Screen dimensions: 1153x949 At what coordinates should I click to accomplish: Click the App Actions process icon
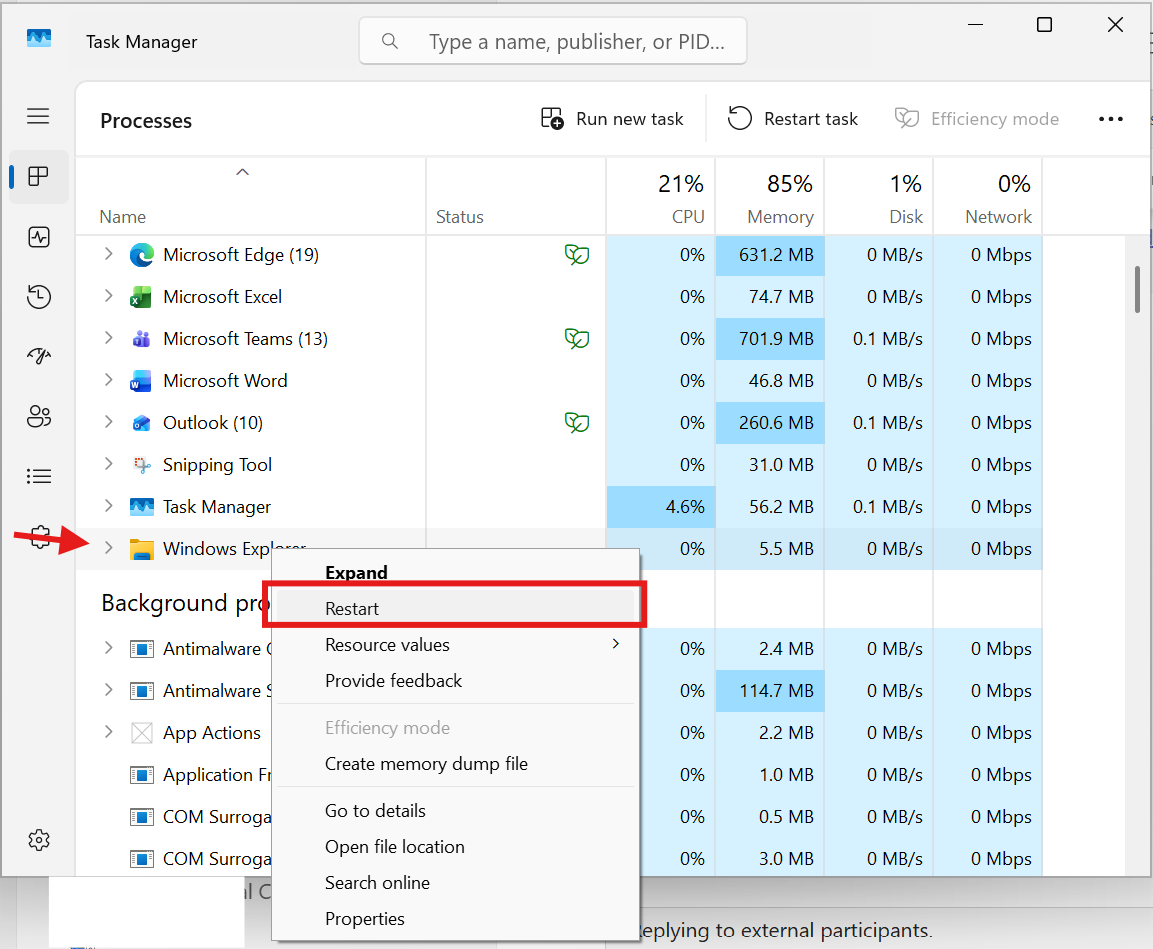click(x=141, y=733)
